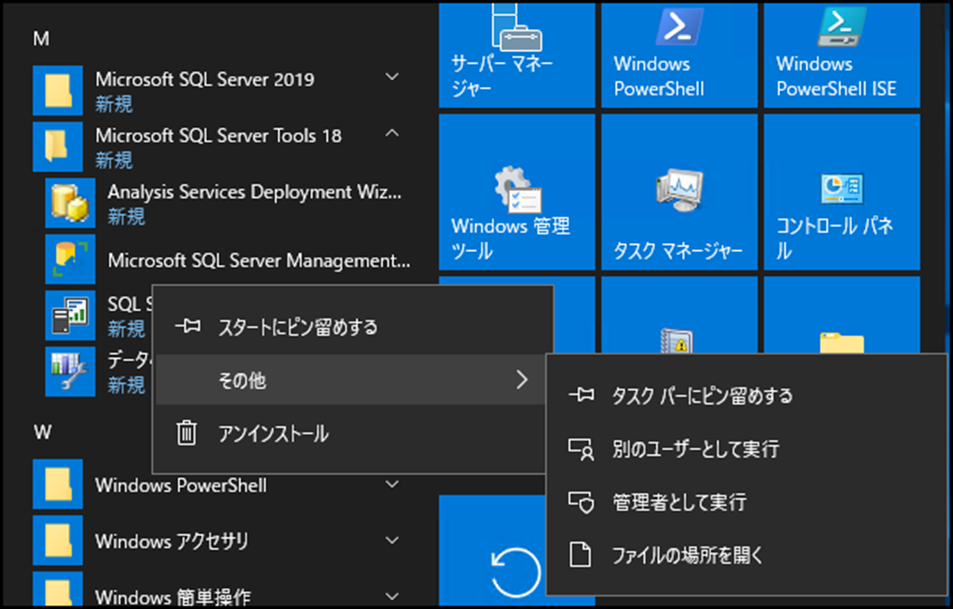Open the コントロール パネル tile
The width and height of the screenshot is (953, 609).
(842, 192)
